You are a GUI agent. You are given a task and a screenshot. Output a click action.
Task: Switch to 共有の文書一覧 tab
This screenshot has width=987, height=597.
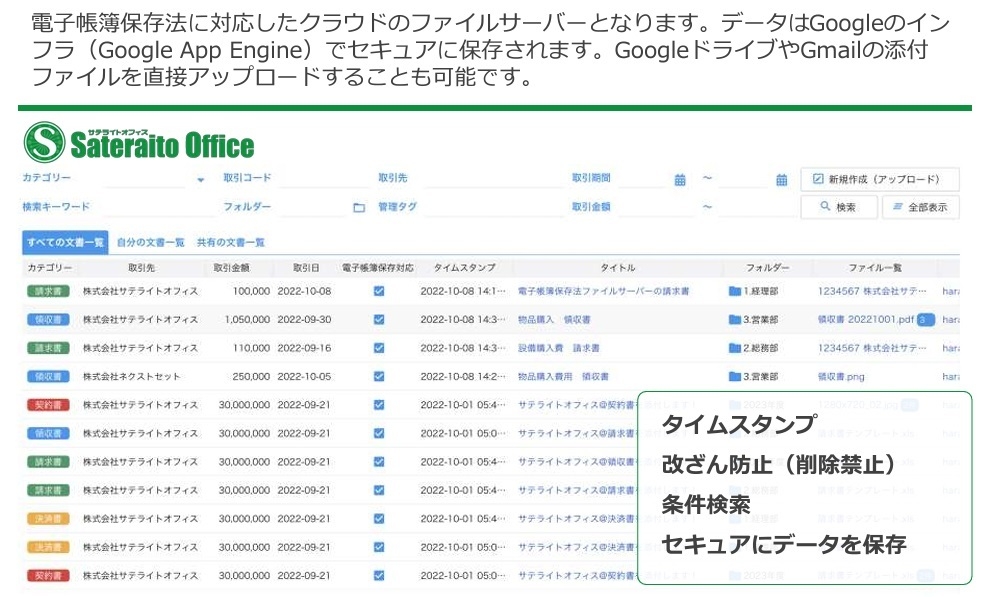click(230, 243)
